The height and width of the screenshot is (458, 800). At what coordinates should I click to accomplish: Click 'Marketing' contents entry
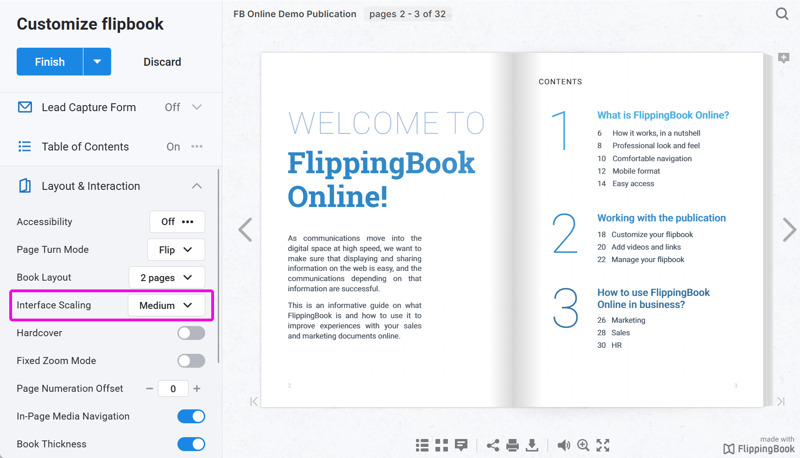tap(628, 320)
